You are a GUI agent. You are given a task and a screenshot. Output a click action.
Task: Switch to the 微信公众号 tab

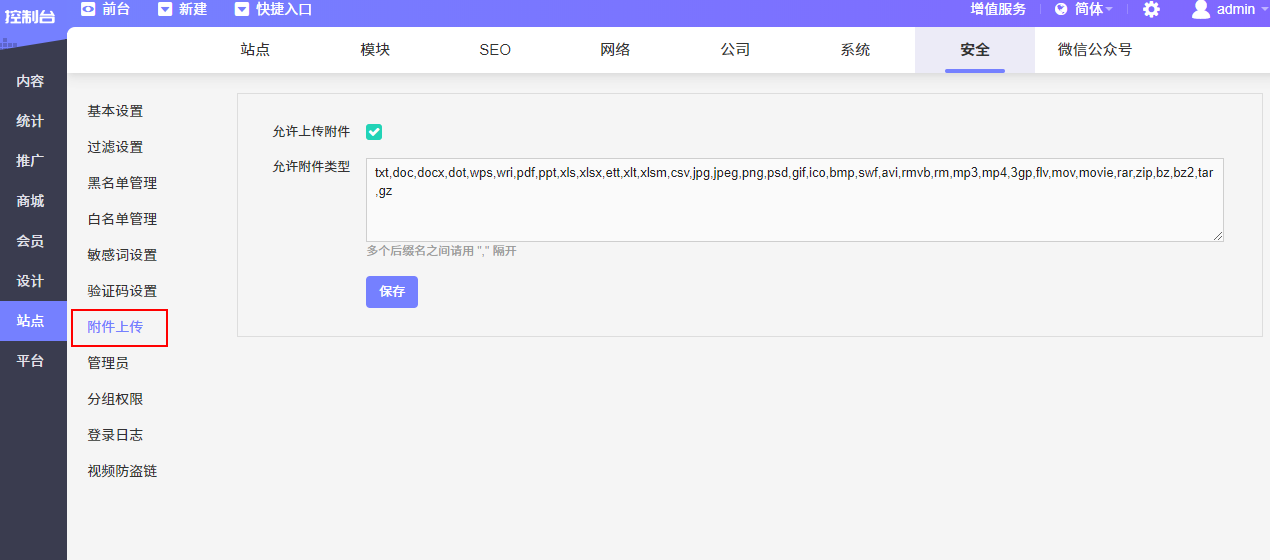(1095, 50)
